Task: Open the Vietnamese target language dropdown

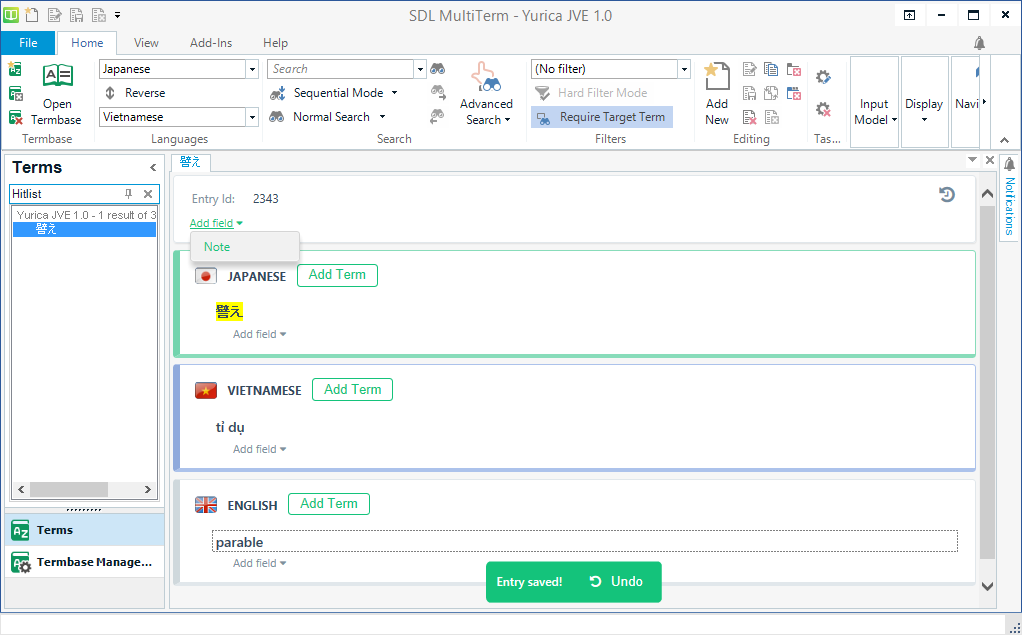Action: click(x=252, y=117)
